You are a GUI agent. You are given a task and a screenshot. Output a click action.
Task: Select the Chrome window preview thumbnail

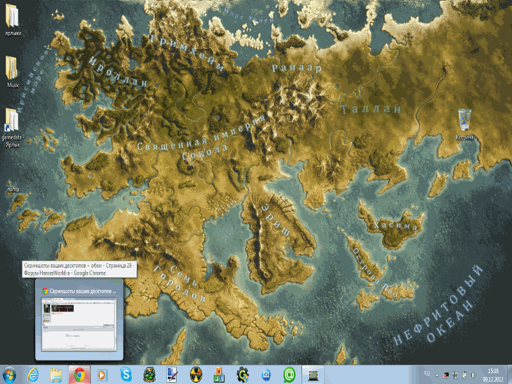point(79,324)
